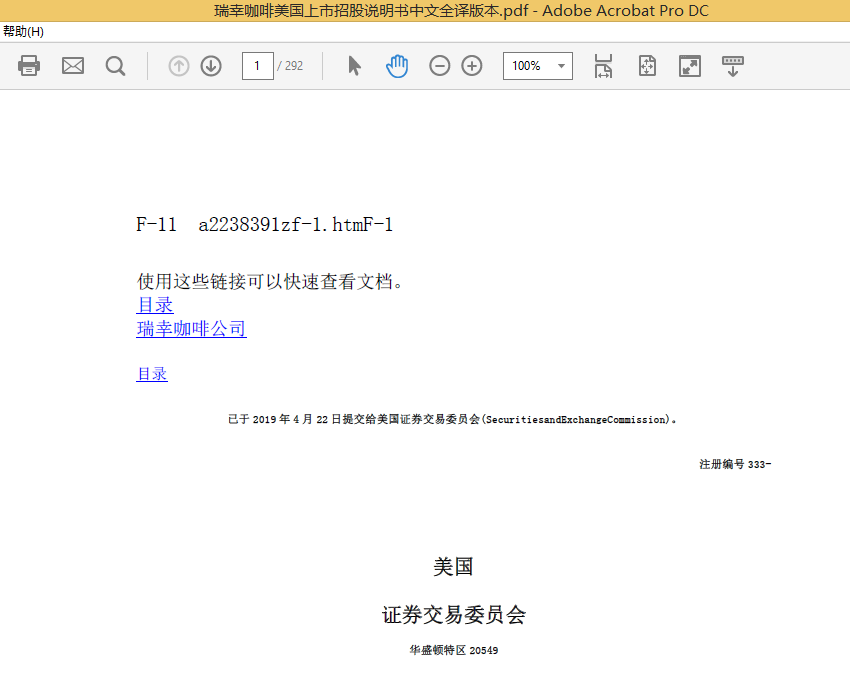Click the 2019 年 4 月 22 日 filing sentence

click(452, 419)
